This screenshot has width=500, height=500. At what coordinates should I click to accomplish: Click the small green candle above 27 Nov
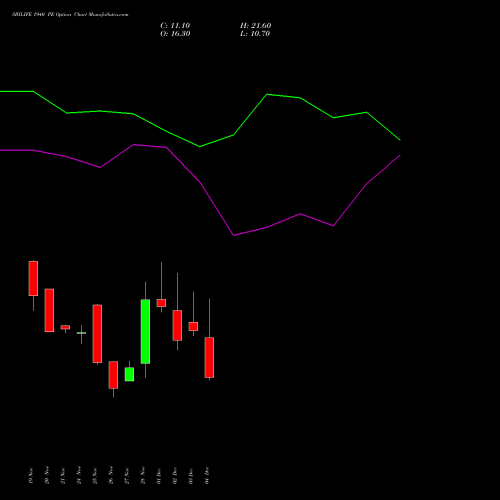(129, 374)
